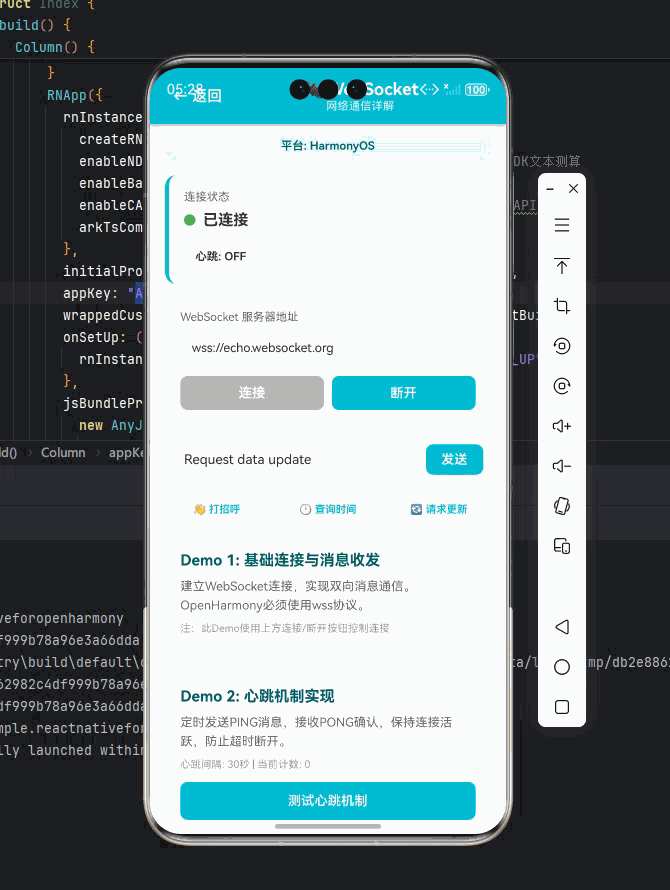Tap the 返回 back button in app header

[198, 95]
